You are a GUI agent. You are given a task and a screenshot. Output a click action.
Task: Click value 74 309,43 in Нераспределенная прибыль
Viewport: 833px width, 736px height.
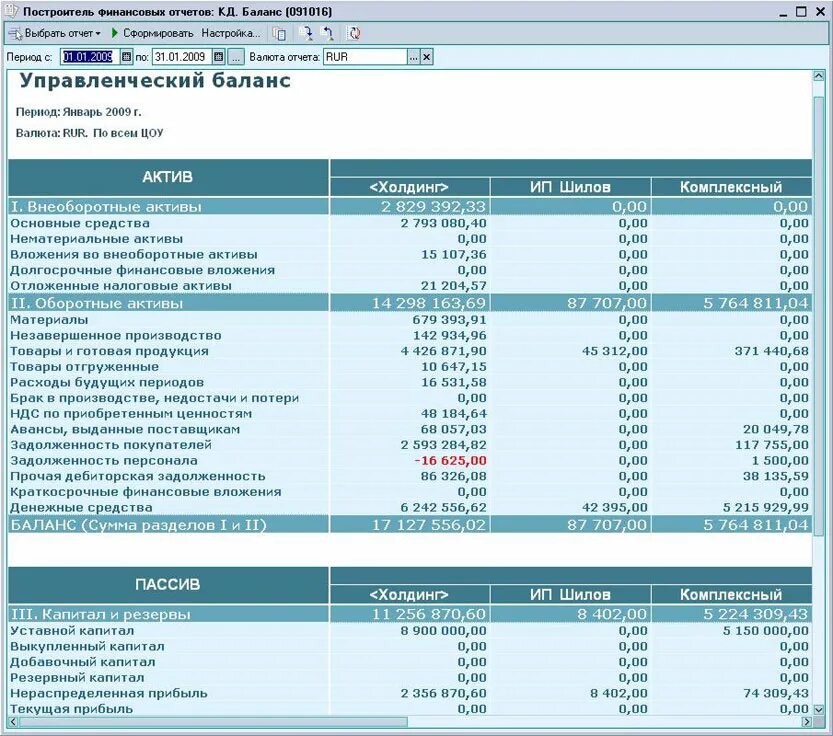point(776,693)
